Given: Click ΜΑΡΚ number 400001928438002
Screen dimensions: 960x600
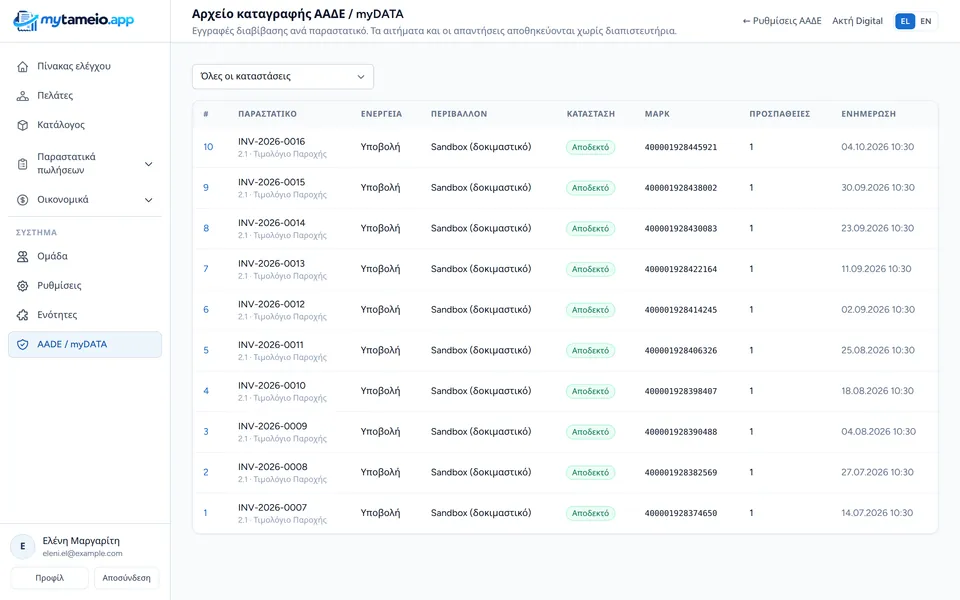Looking at the screenshot, I should click(x=681, y=188).
